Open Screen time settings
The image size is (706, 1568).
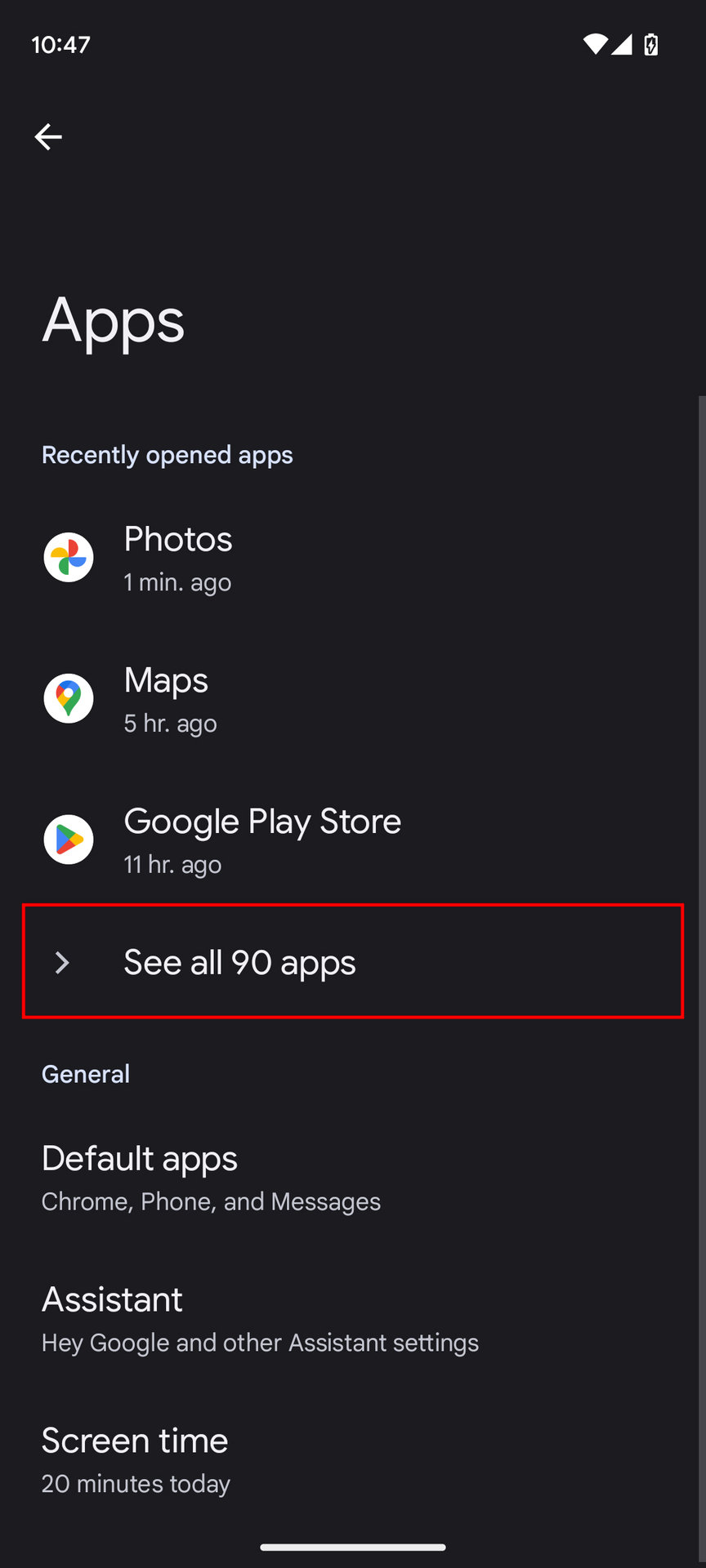(135, 1441)
